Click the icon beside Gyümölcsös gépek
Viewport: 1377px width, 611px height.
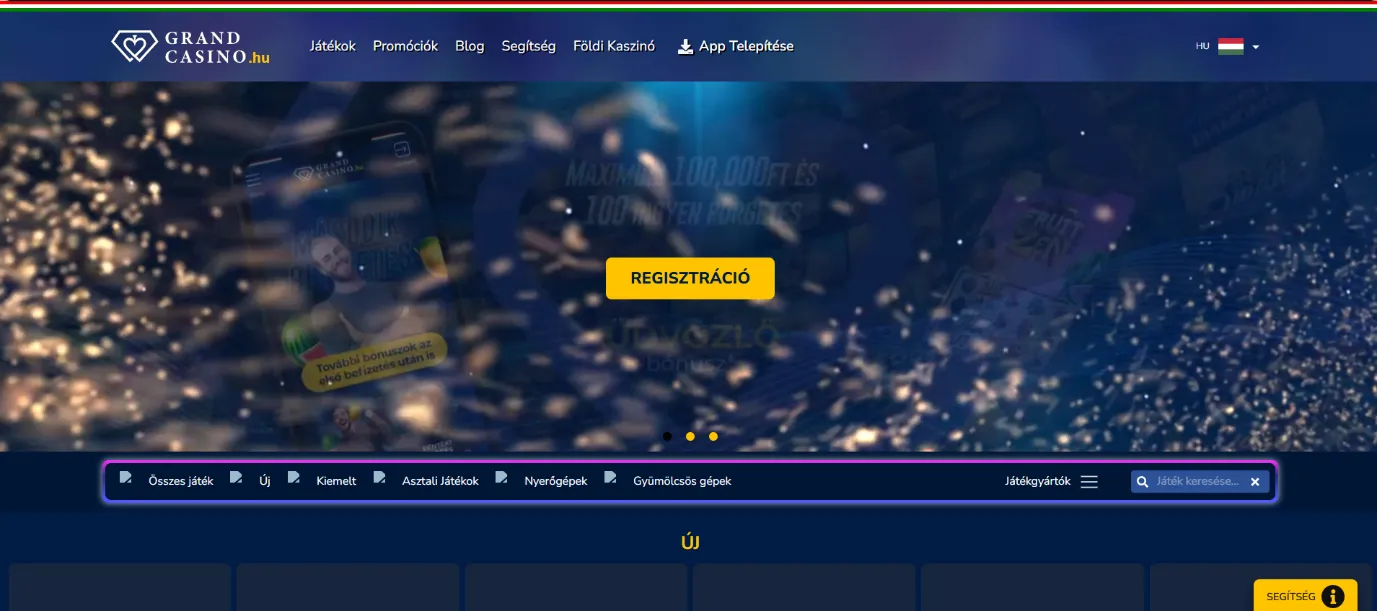[x=611, y=478]
